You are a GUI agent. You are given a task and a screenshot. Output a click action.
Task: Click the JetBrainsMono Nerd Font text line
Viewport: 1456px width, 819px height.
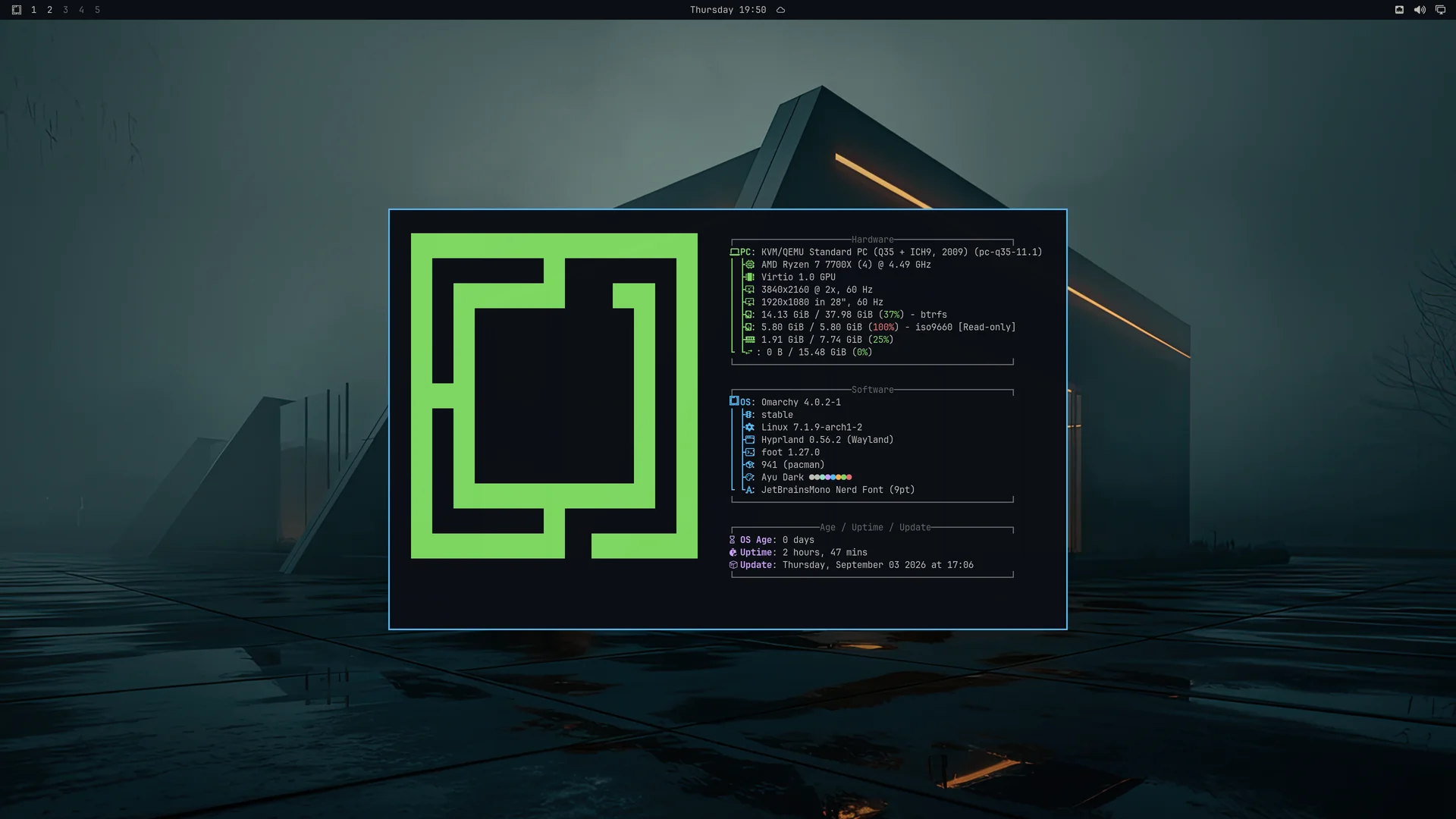pyautogui.click(x=838, y=490)
